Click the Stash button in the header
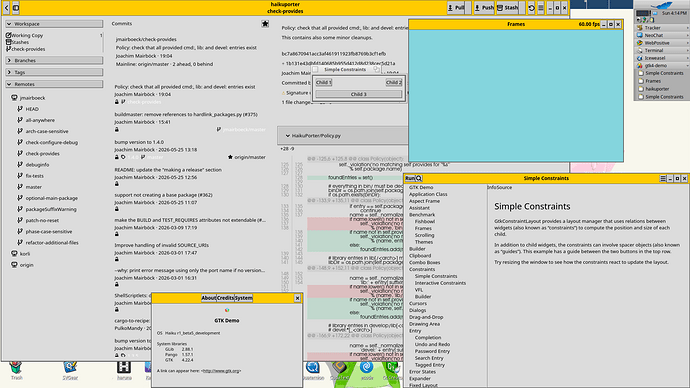Screen dimensions: 690x388 pyautogui.click(x=507, y=7)
